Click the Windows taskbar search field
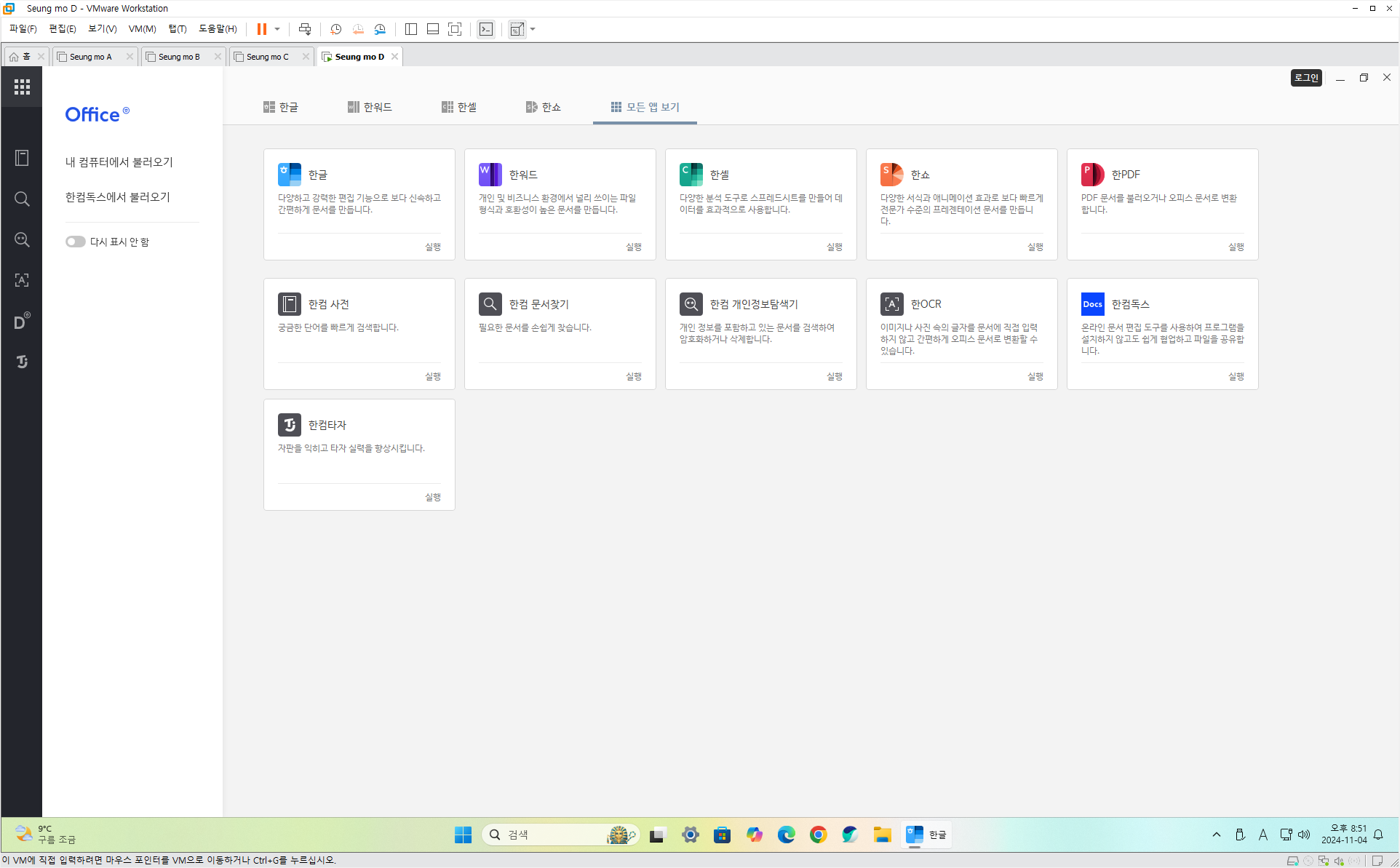The height and width of the screenshot is (868, 1400). tap(553, 835)
